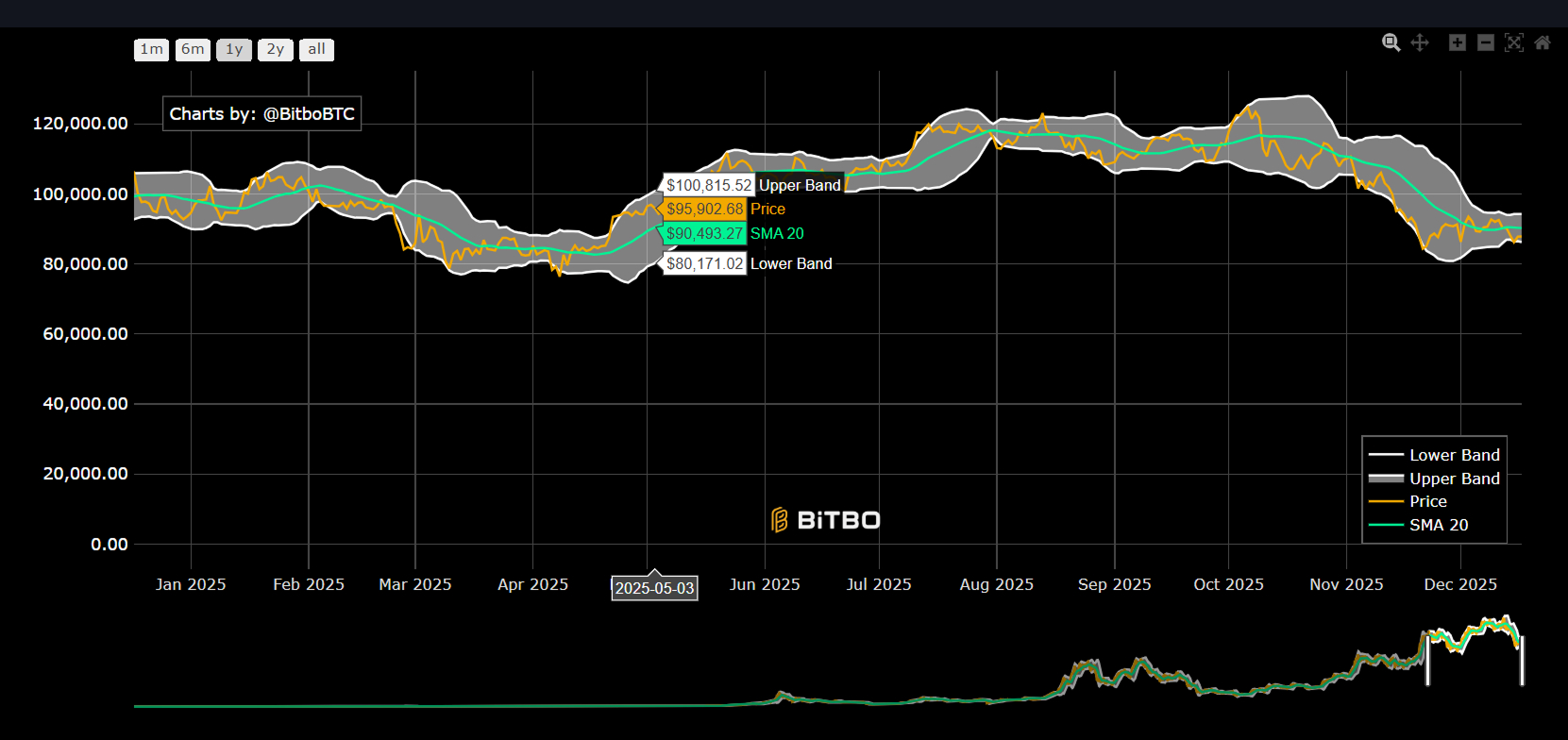Choose the 2y time range
Viewport: 1568px width, 740px height.
(x=275, y=50)
